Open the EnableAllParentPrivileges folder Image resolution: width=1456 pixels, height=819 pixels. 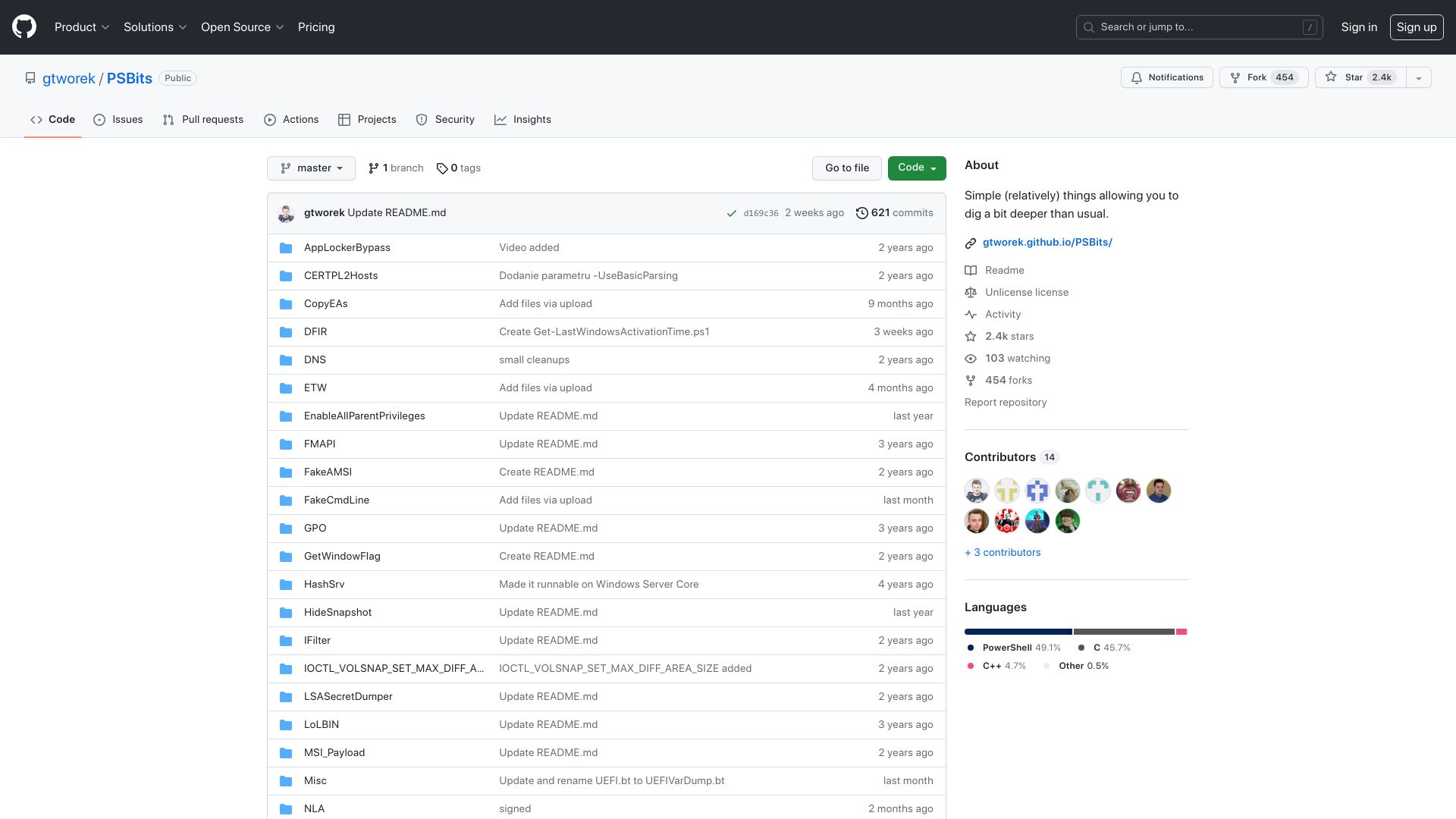(365, 416)
